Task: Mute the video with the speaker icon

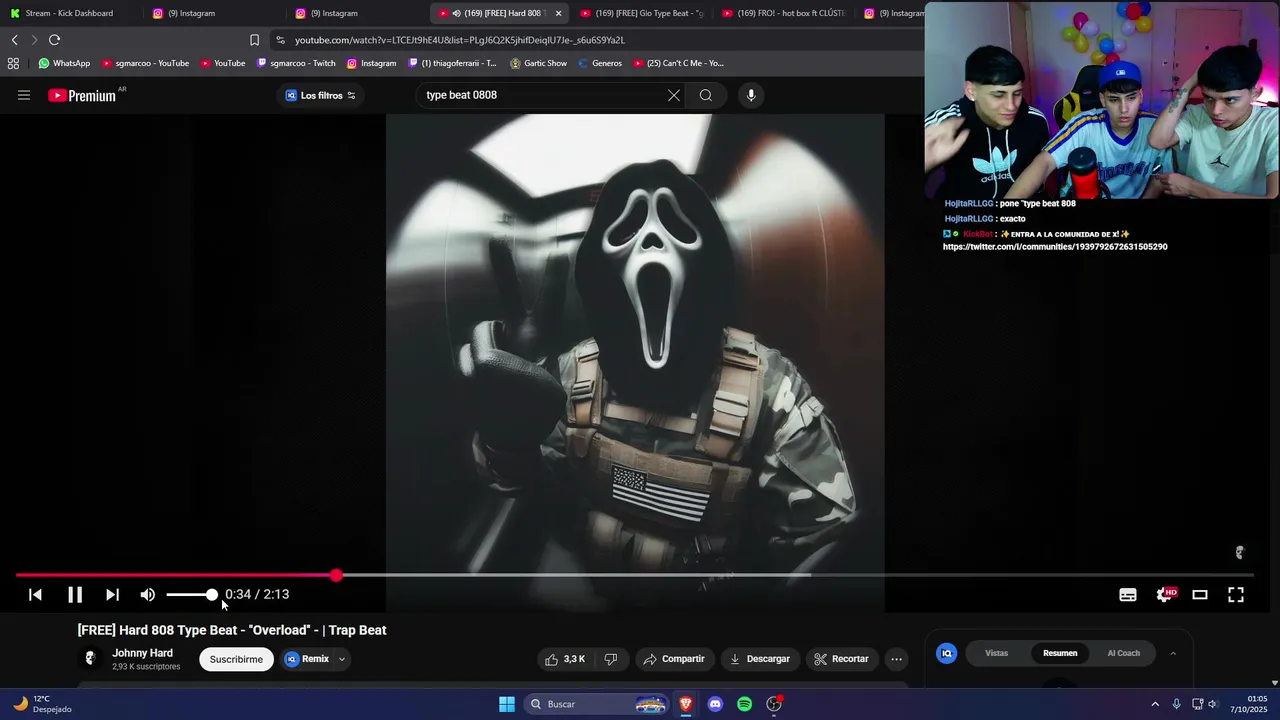Action: coord(148,595)
